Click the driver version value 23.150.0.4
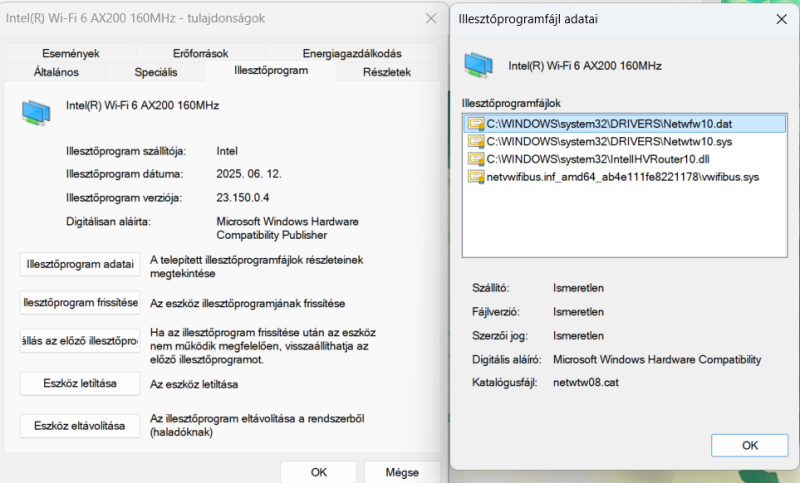Viewport: 800px width, 483px height. pyautogui.click(x=243, y=197)
